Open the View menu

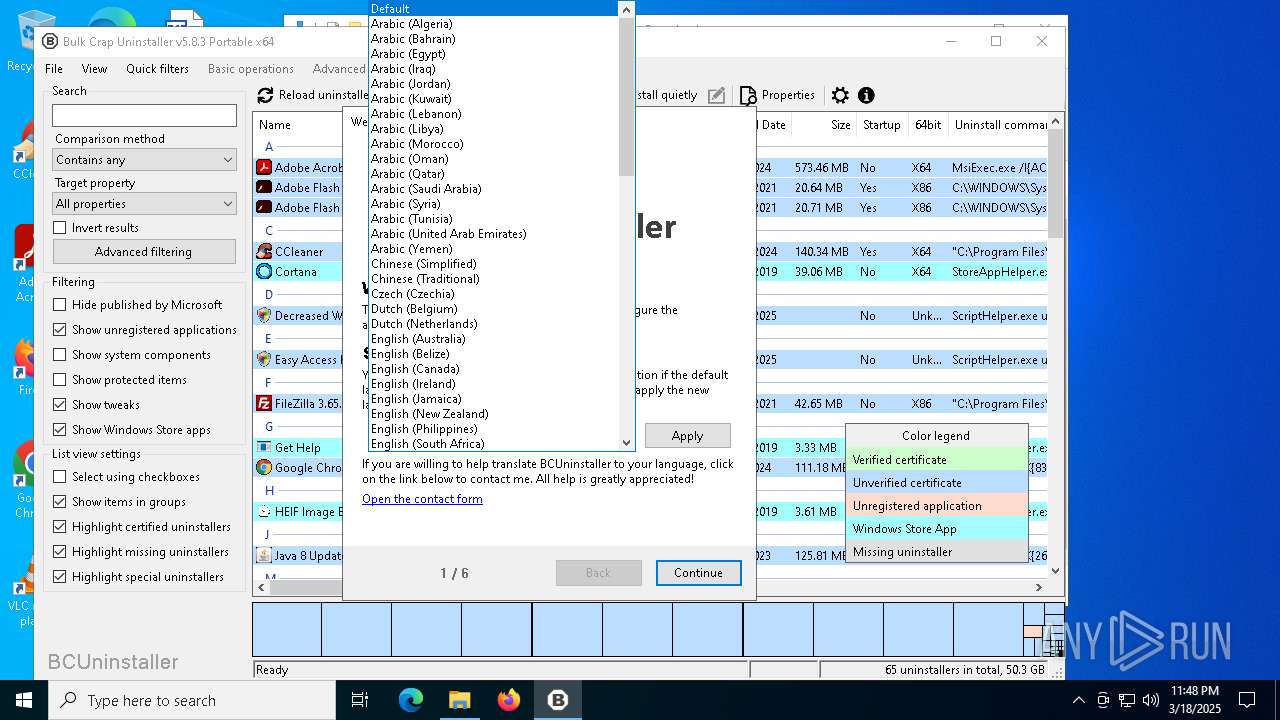pyautogui.click(x=94, y=69)
